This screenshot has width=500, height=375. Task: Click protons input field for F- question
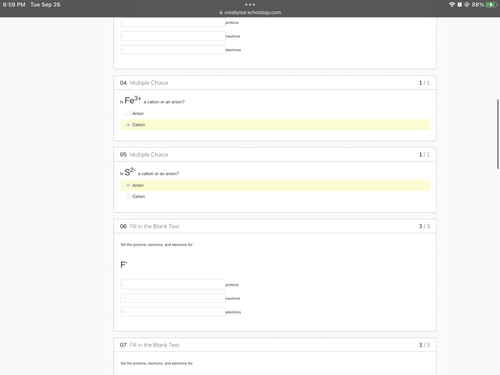[x=173, y=285]
